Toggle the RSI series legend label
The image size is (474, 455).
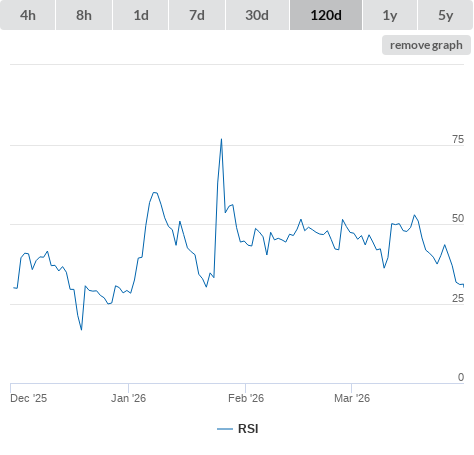(248, 429)
